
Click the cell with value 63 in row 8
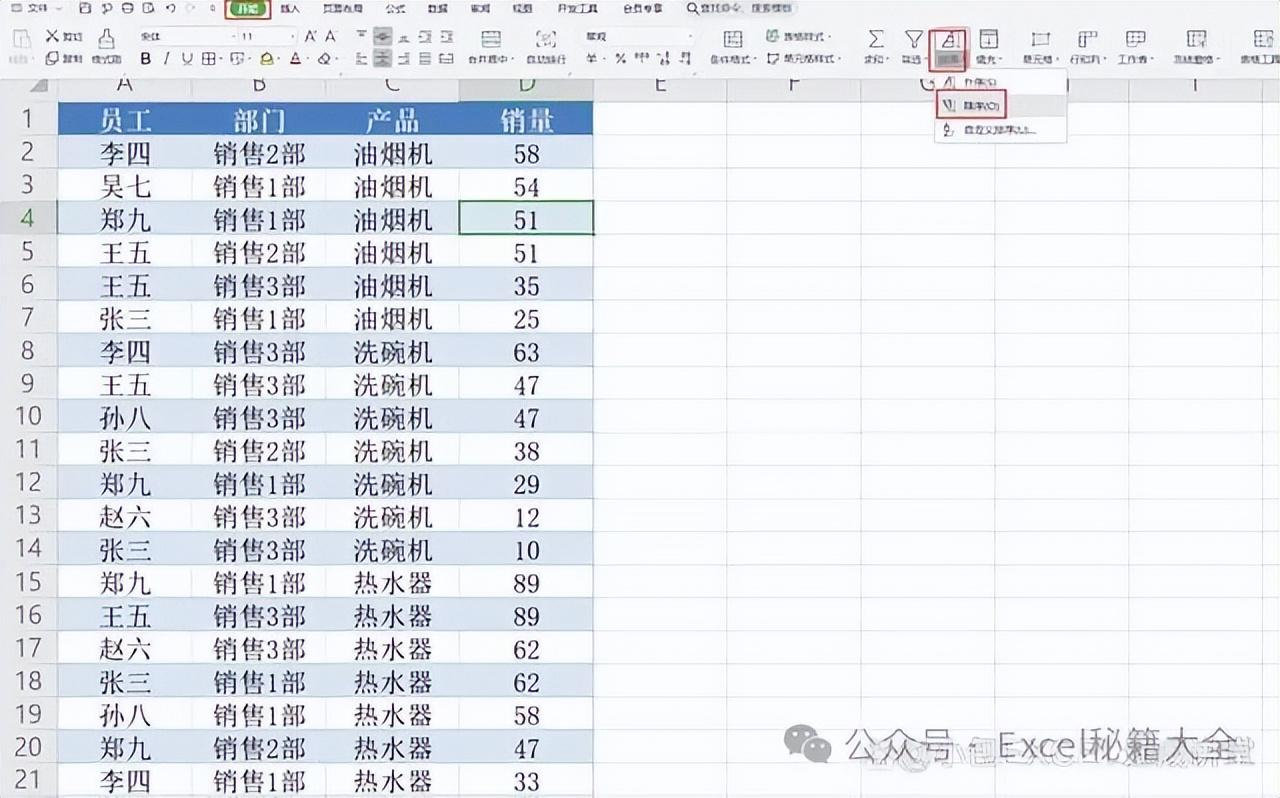click(526, 351)
